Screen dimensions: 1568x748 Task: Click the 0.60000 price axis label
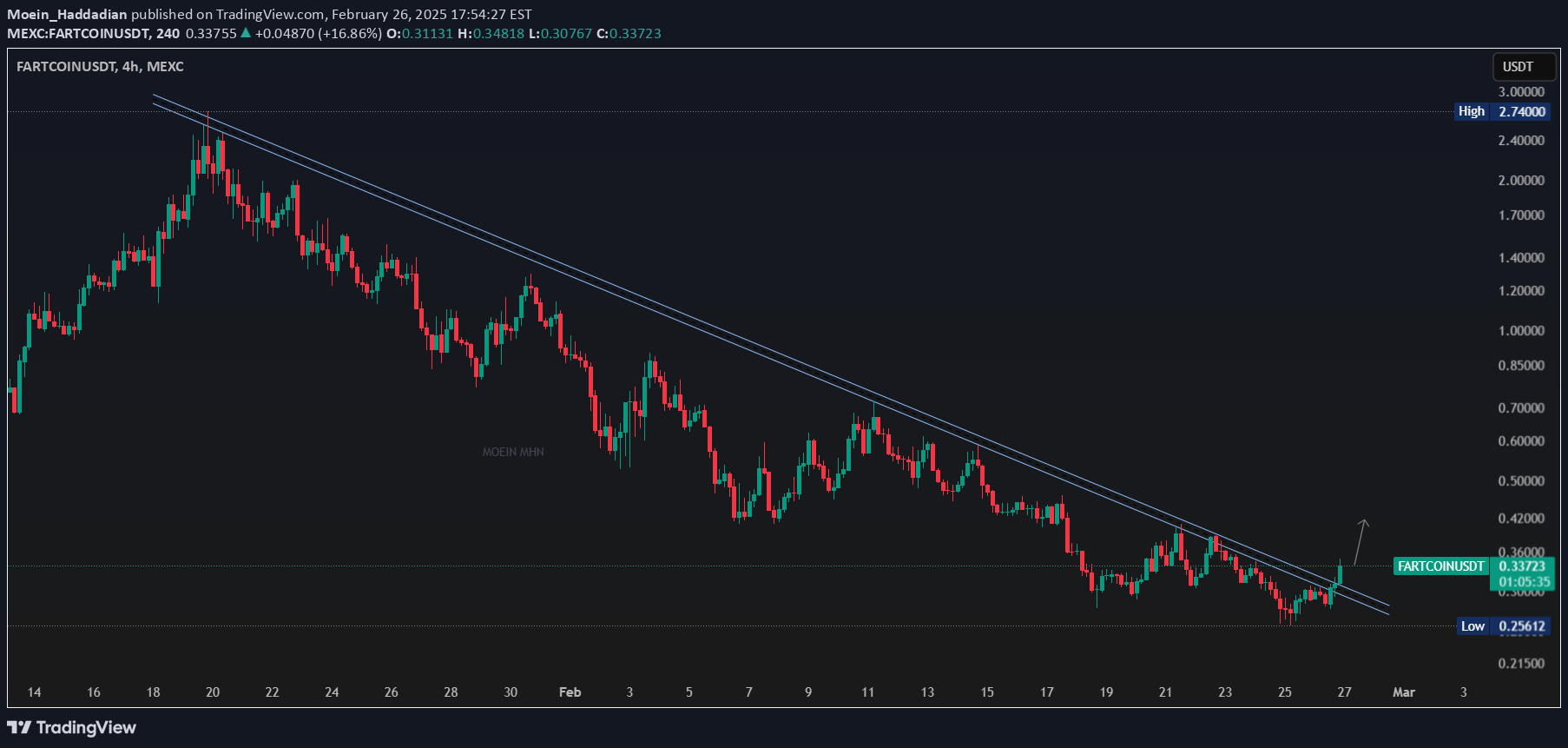(x=1521, y=440)
